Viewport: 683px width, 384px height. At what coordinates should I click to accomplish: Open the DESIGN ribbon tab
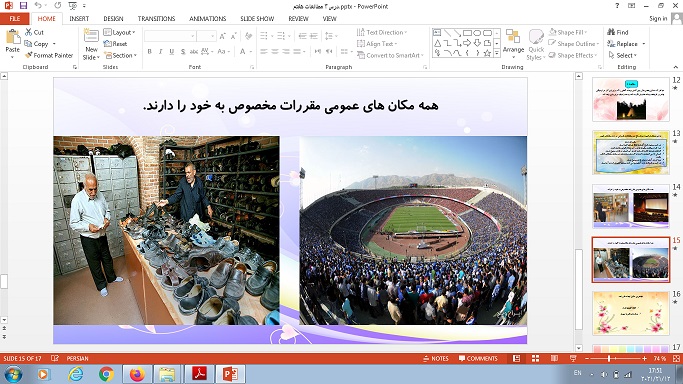113,19
